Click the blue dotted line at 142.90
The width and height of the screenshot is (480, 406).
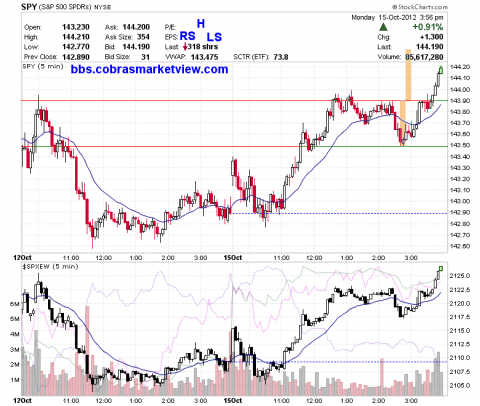tap(339, 213)
